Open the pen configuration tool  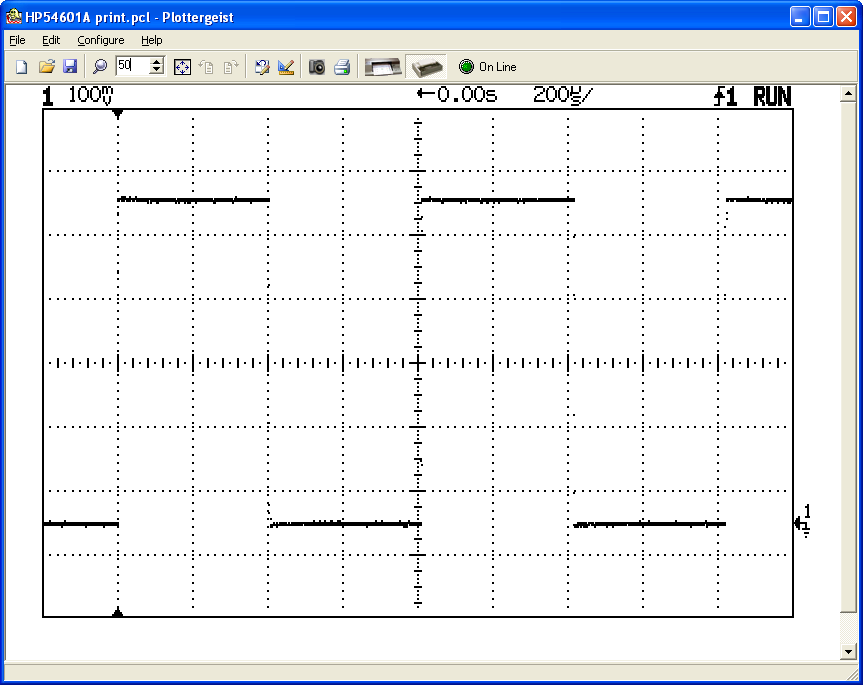[260, 66]
